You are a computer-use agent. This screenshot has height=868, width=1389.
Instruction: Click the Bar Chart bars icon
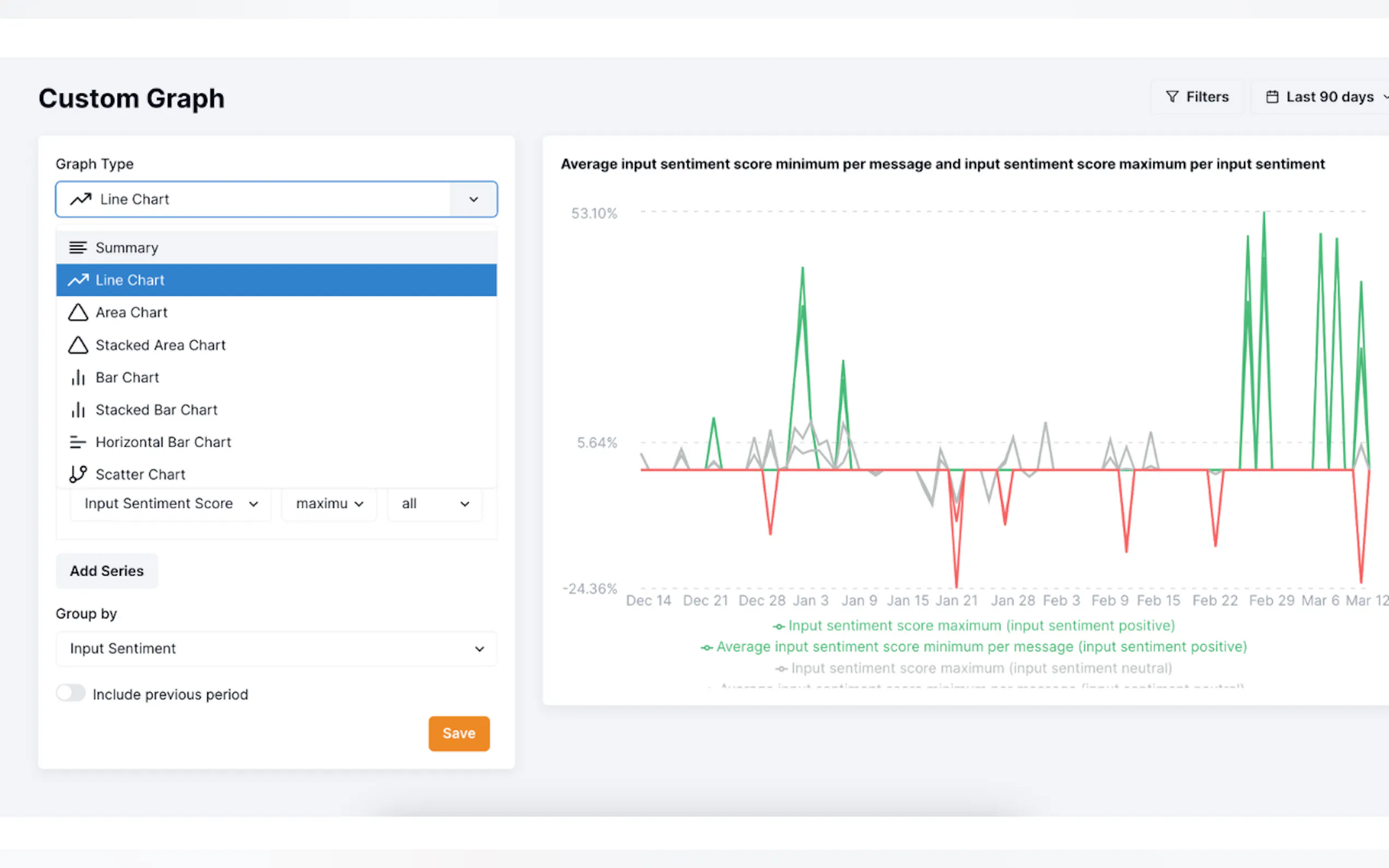pyautogui.click(x=78, y=377)
